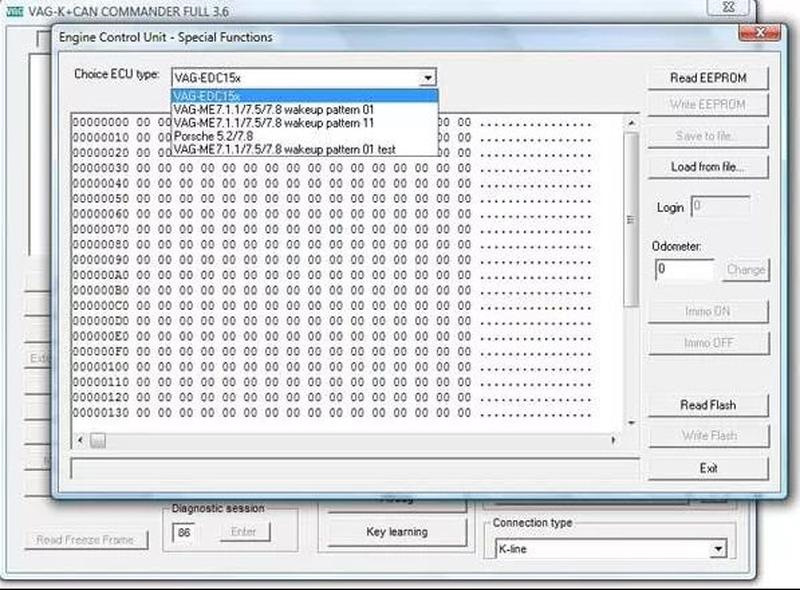Choose VAG-ME7.1.1/7.5/7.8 wakeup pattern 01
The image size is (800, 590).
(x=305, y=110)
